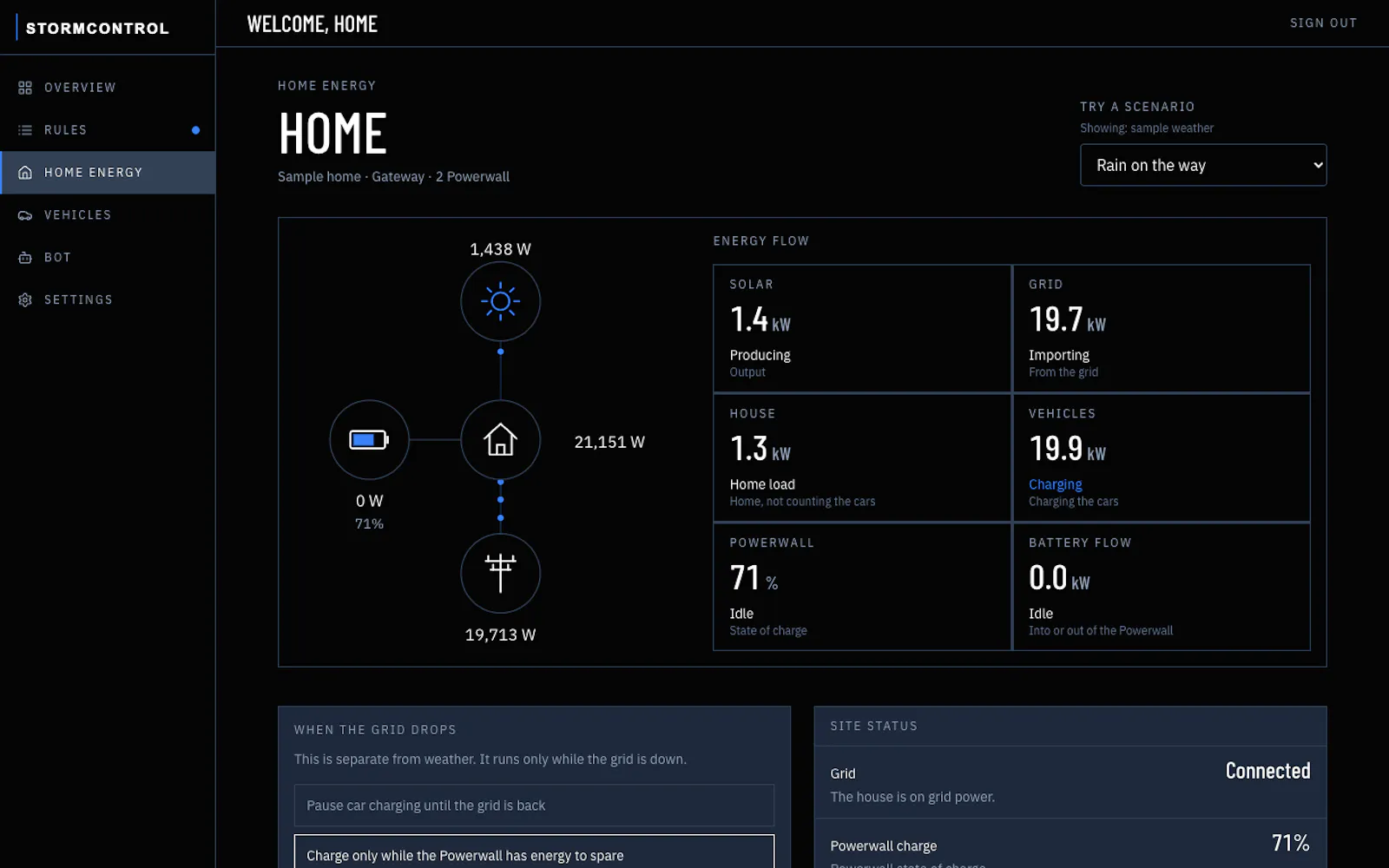
Task: Click the Home Energy house icon in sidebar
Action: click(x=25, y=173)
